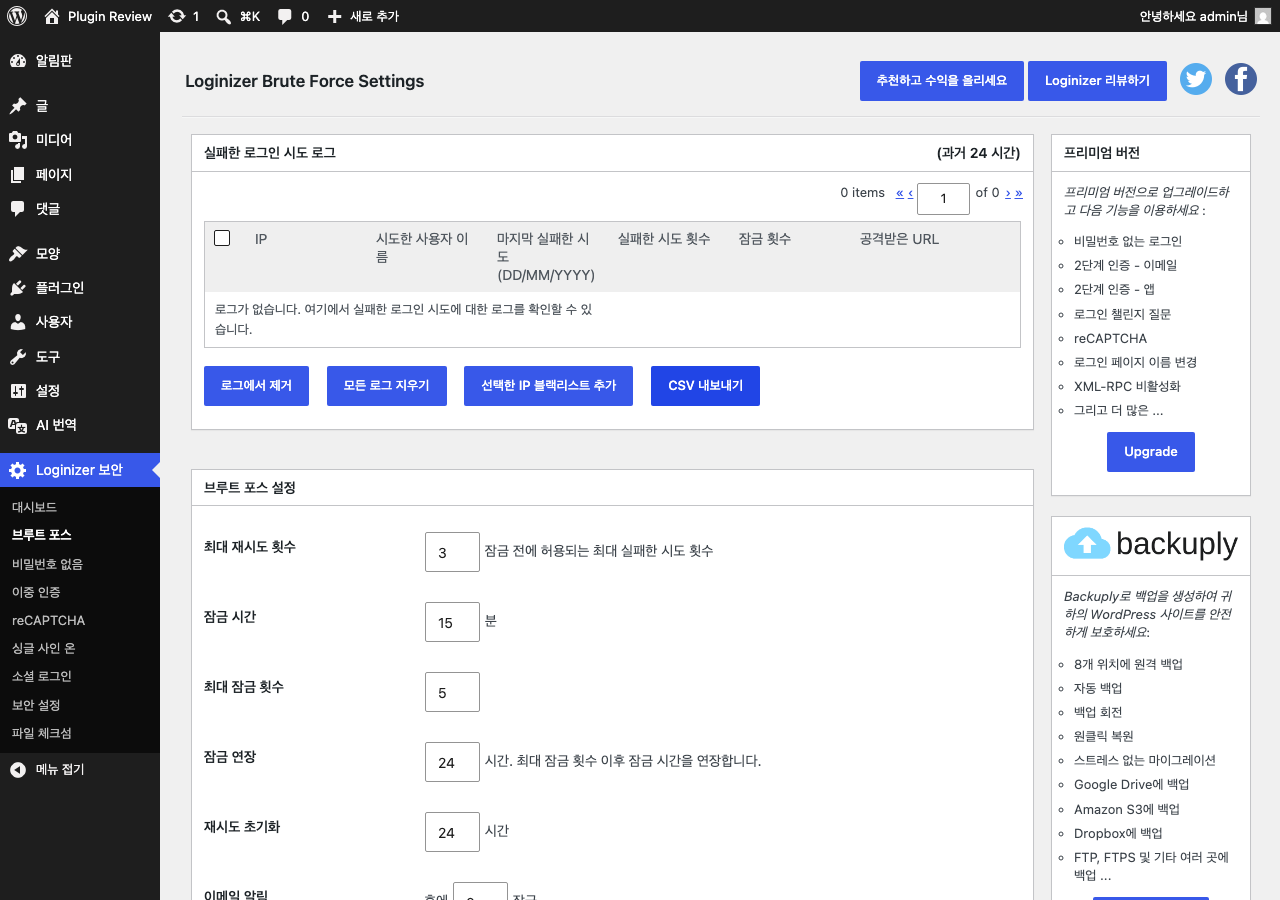Click the AI 번역 translate icon
1280x900 pixels.
(18, 425)
